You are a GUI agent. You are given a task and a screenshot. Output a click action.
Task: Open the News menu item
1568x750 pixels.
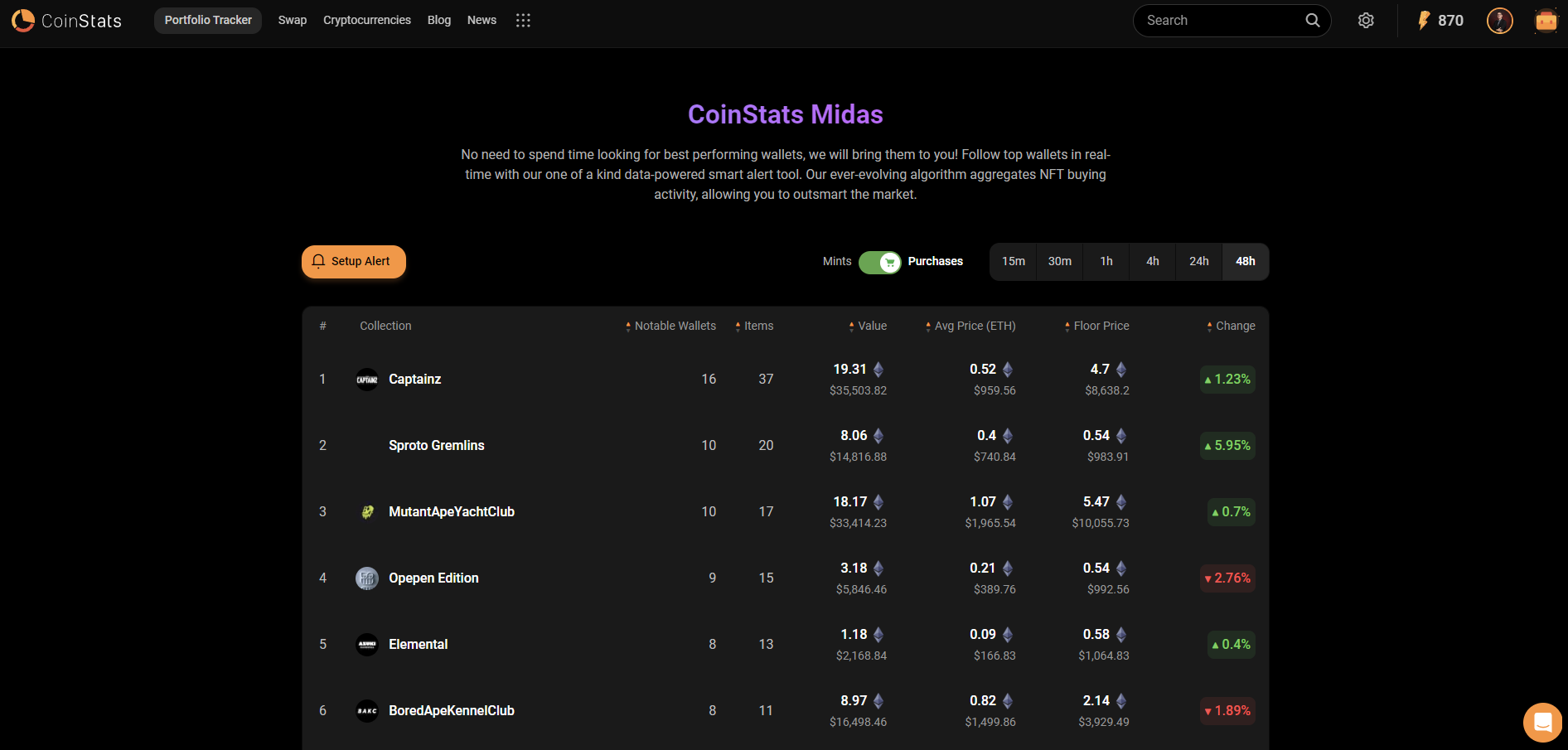tap(482, 20)
